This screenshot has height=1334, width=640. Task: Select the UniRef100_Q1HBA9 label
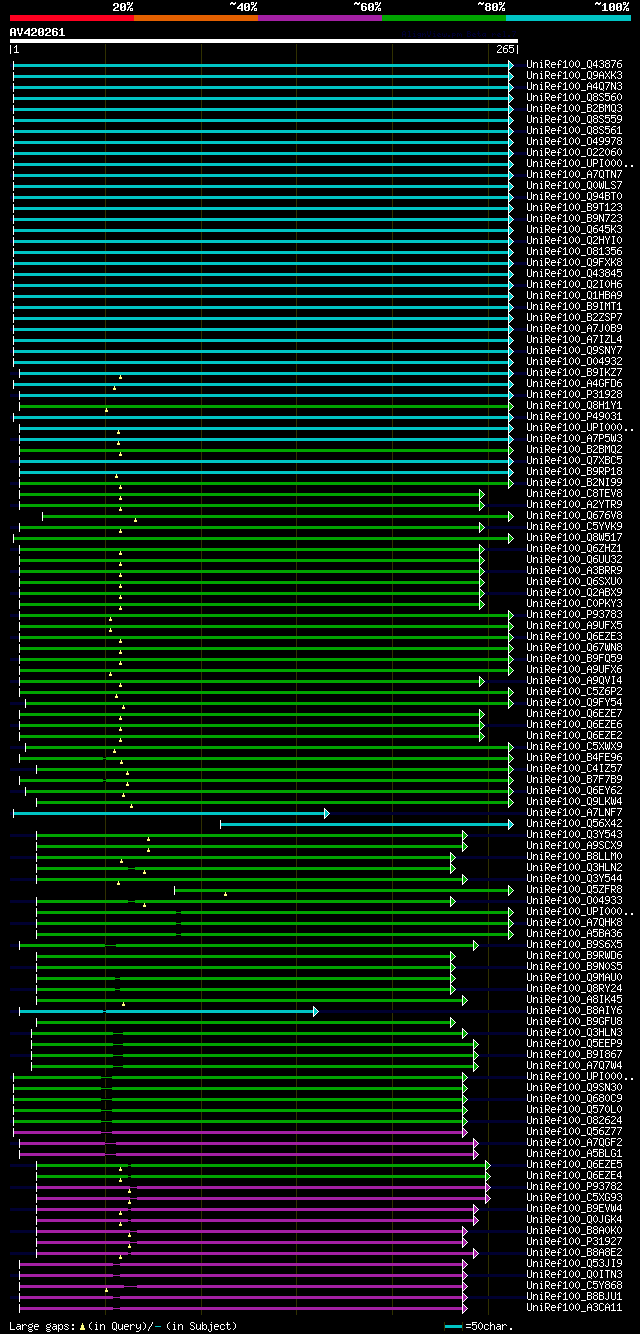pos(574,296)
